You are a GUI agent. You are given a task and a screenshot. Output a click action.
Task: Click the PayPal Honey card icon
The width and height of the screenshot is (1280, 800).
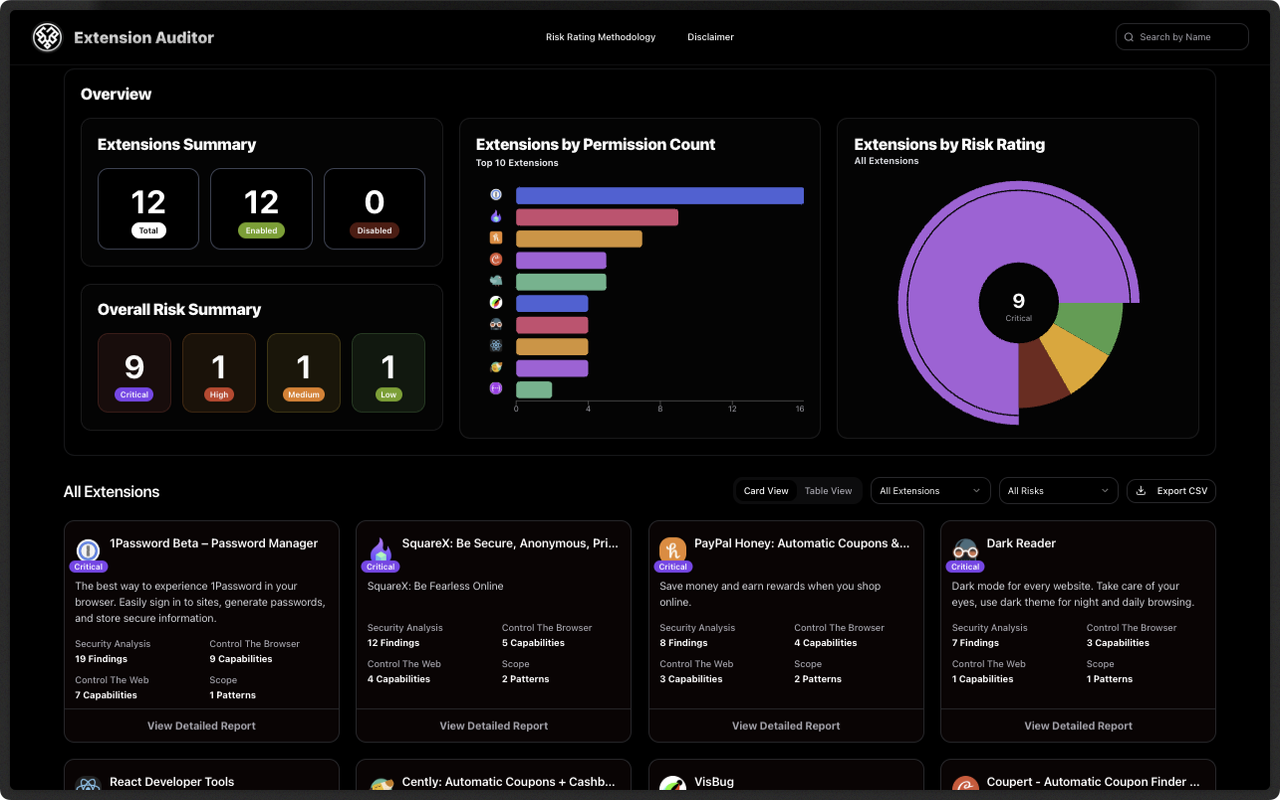tap(672, 550)
